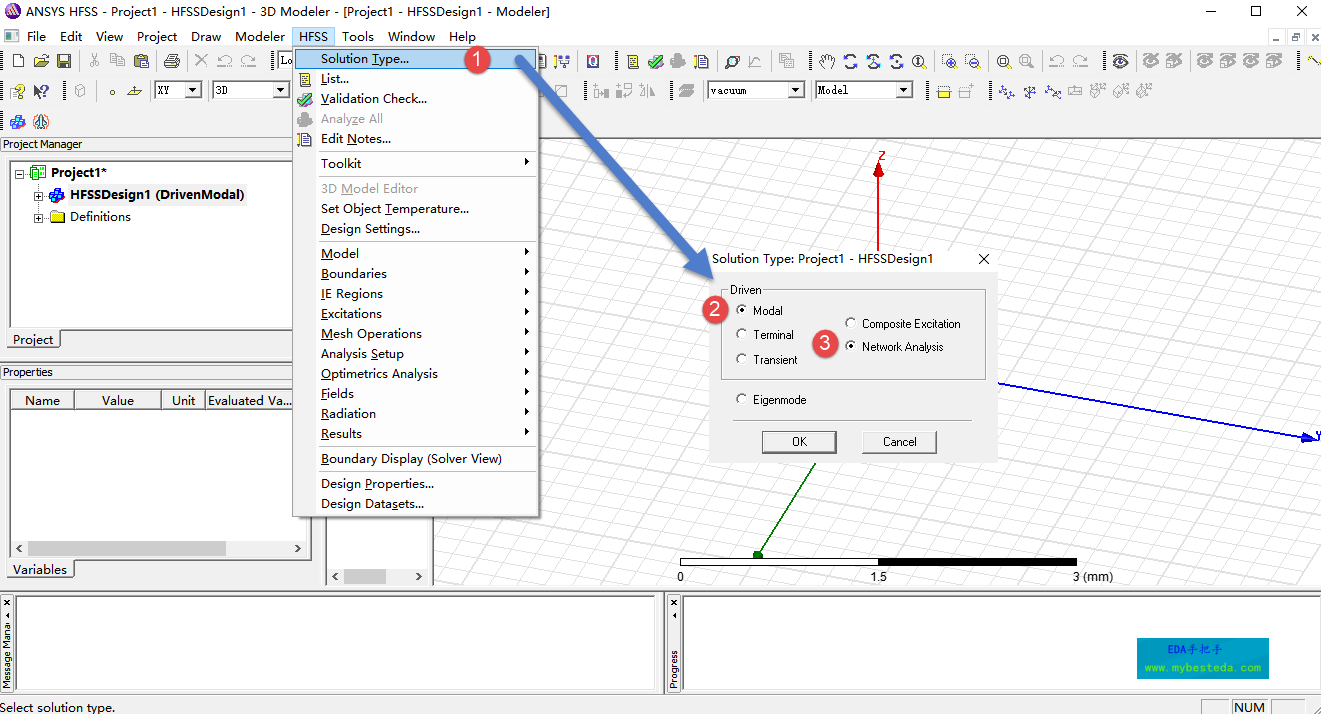
Task: Click the What's This help cursor icon
Action: click(41, 91)
